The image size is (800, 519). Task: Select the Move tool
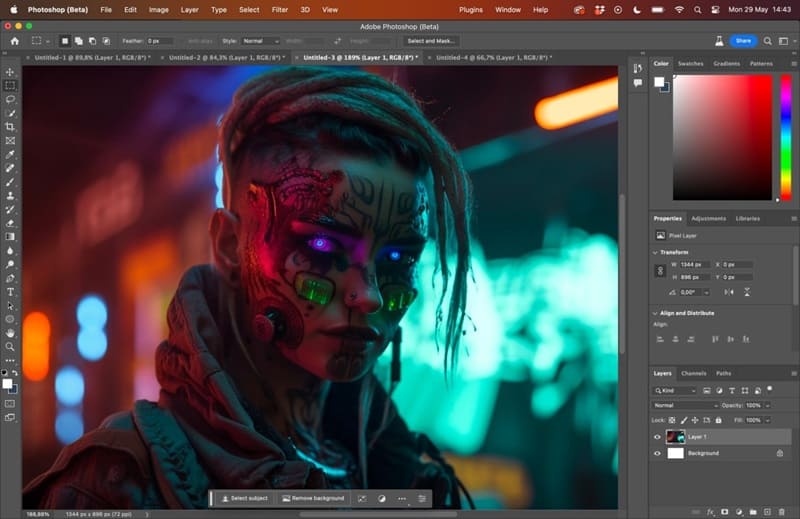10,72
